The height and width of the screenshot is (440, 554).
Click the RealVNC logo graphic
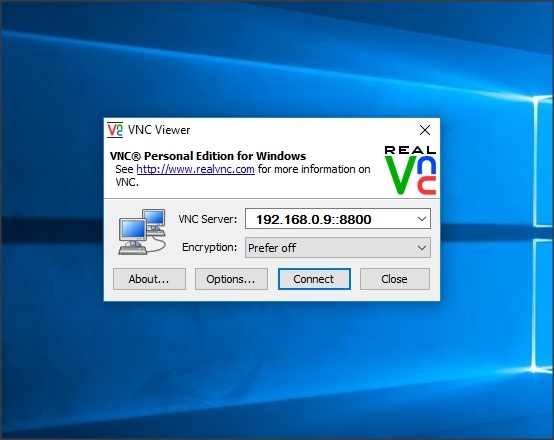click(410, 170)
